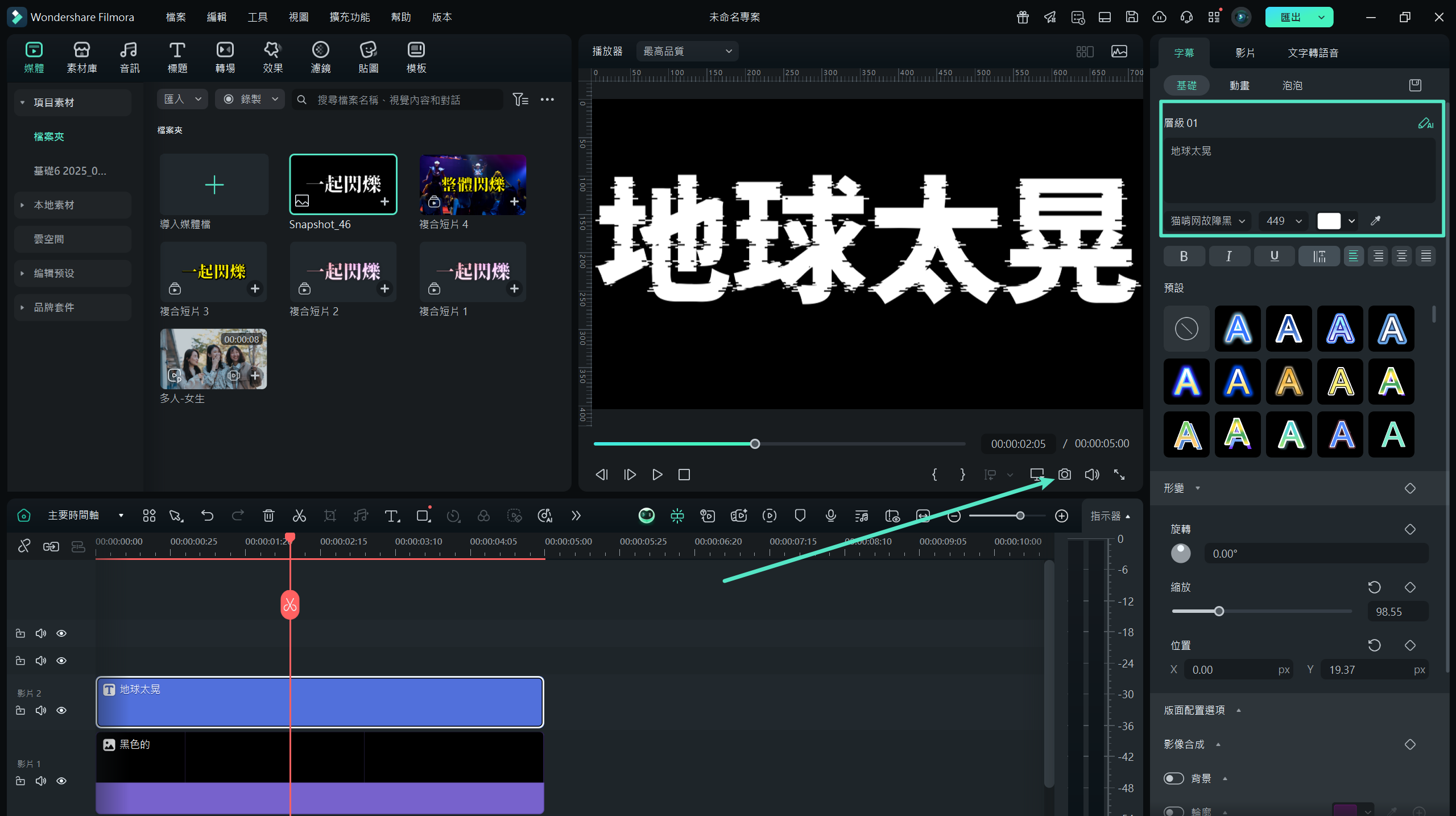Click the undo arrow in timeline toolbar

click(207, 516)
